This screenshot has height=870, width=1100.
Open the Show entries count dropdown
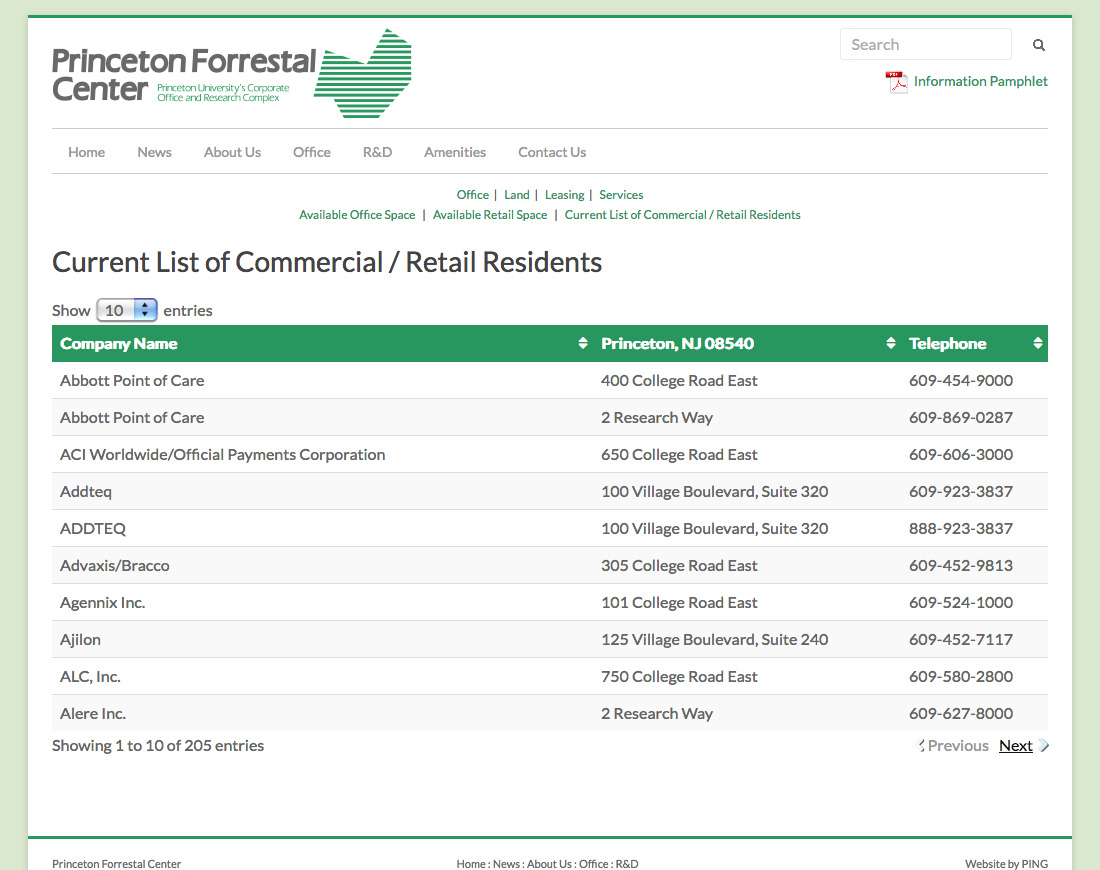tap(127, 310)
